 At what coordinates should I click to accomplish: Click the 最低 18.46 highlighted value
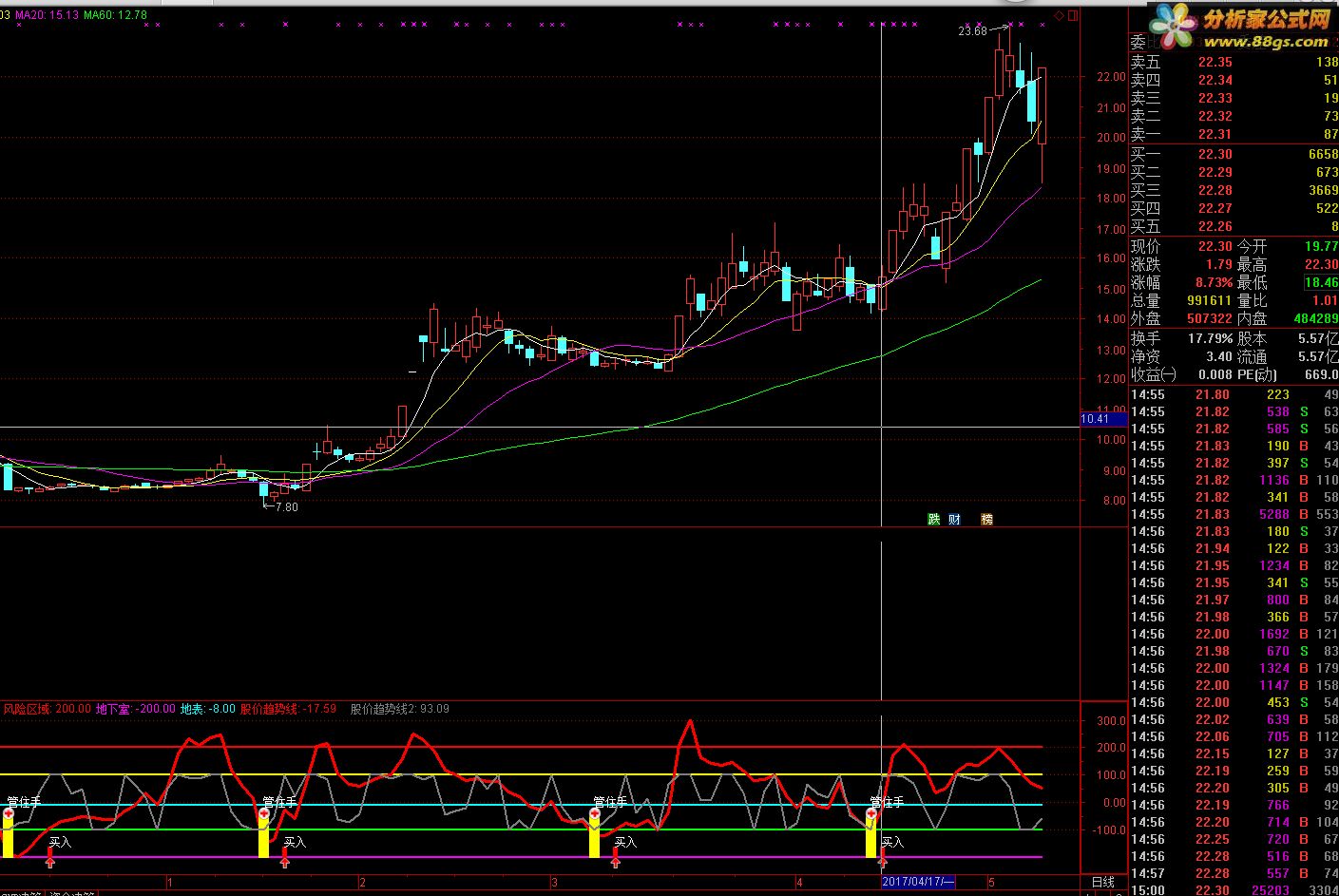click(1321, 282)
